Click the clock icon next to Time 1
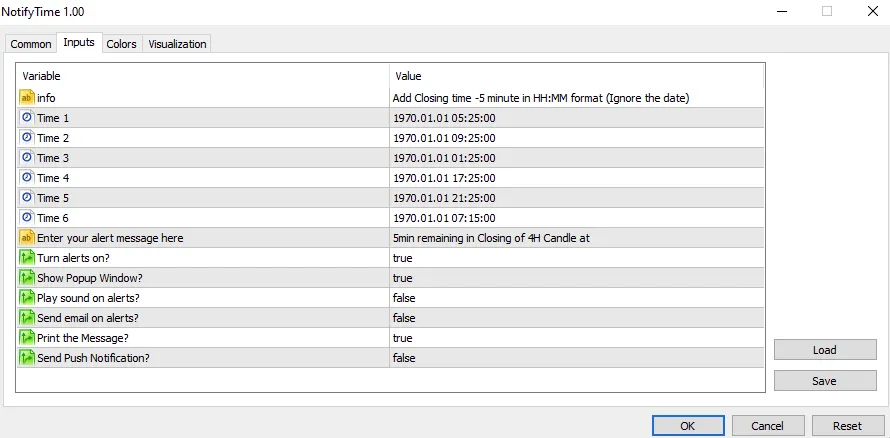890x438 pixels. 27,118
